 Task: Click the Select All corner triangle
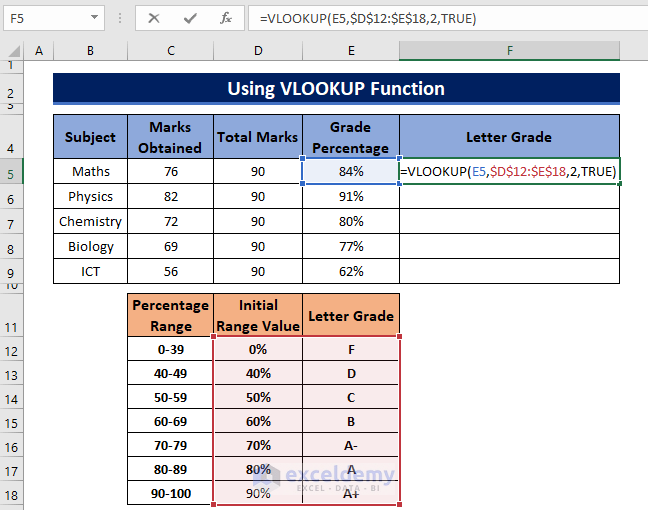(12, 51)
